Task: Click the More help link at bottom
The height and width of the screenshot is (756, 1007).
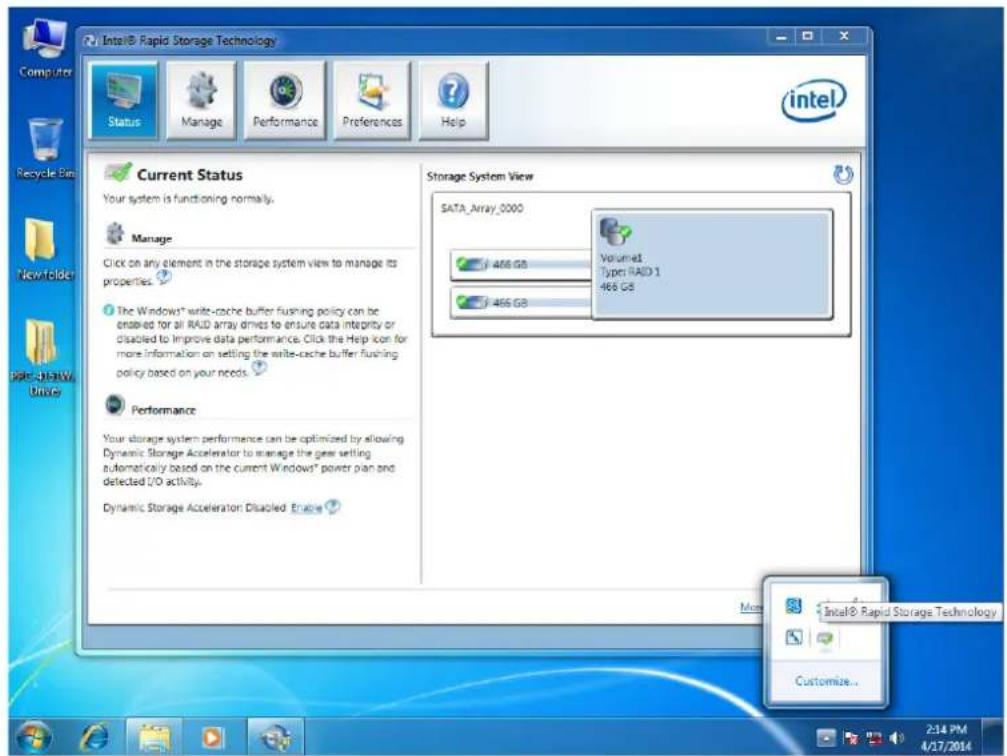Action: (751, 607)
